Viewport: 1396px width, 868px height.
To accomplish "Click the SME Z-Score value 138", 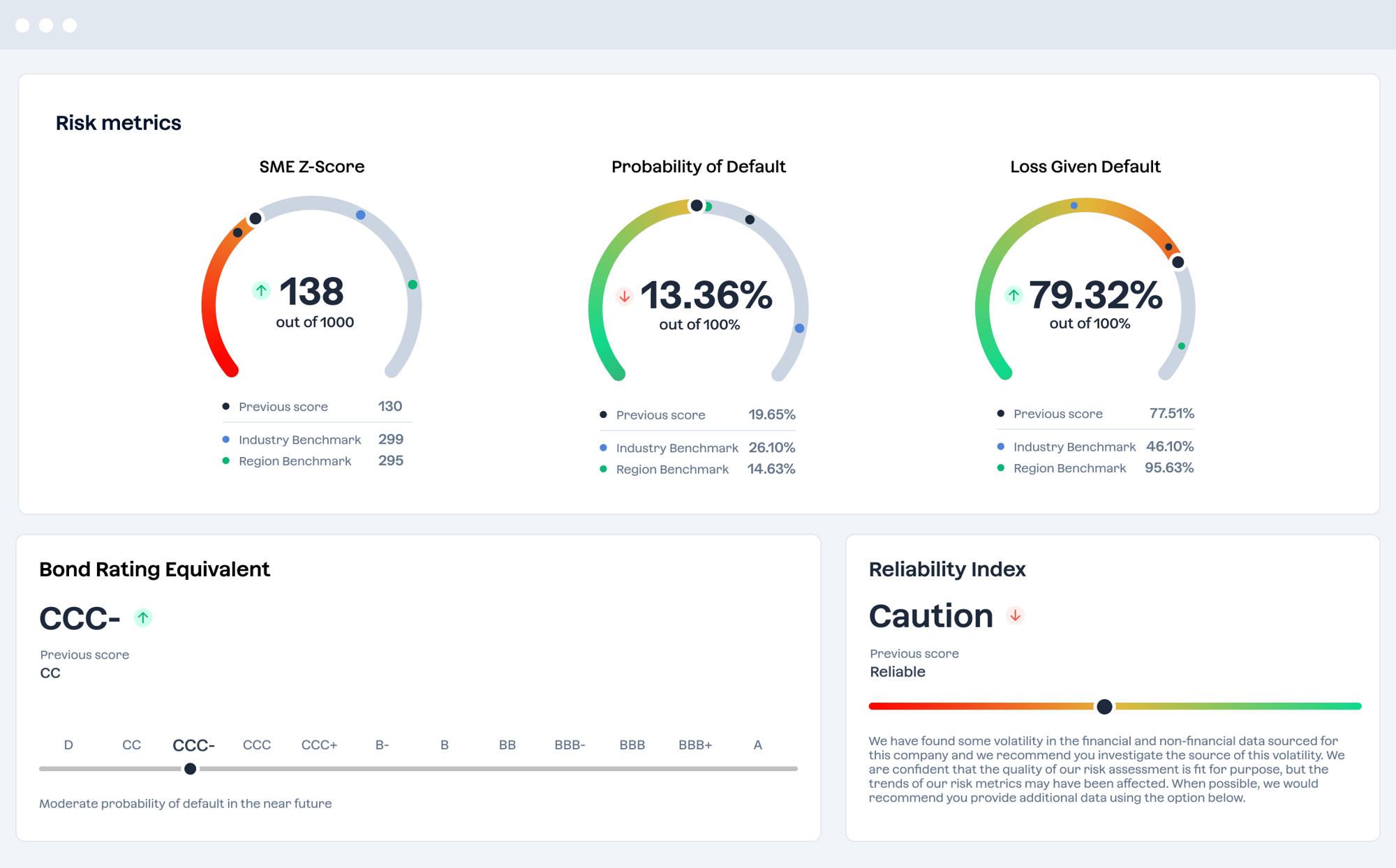I will click(x=311, y=292).
